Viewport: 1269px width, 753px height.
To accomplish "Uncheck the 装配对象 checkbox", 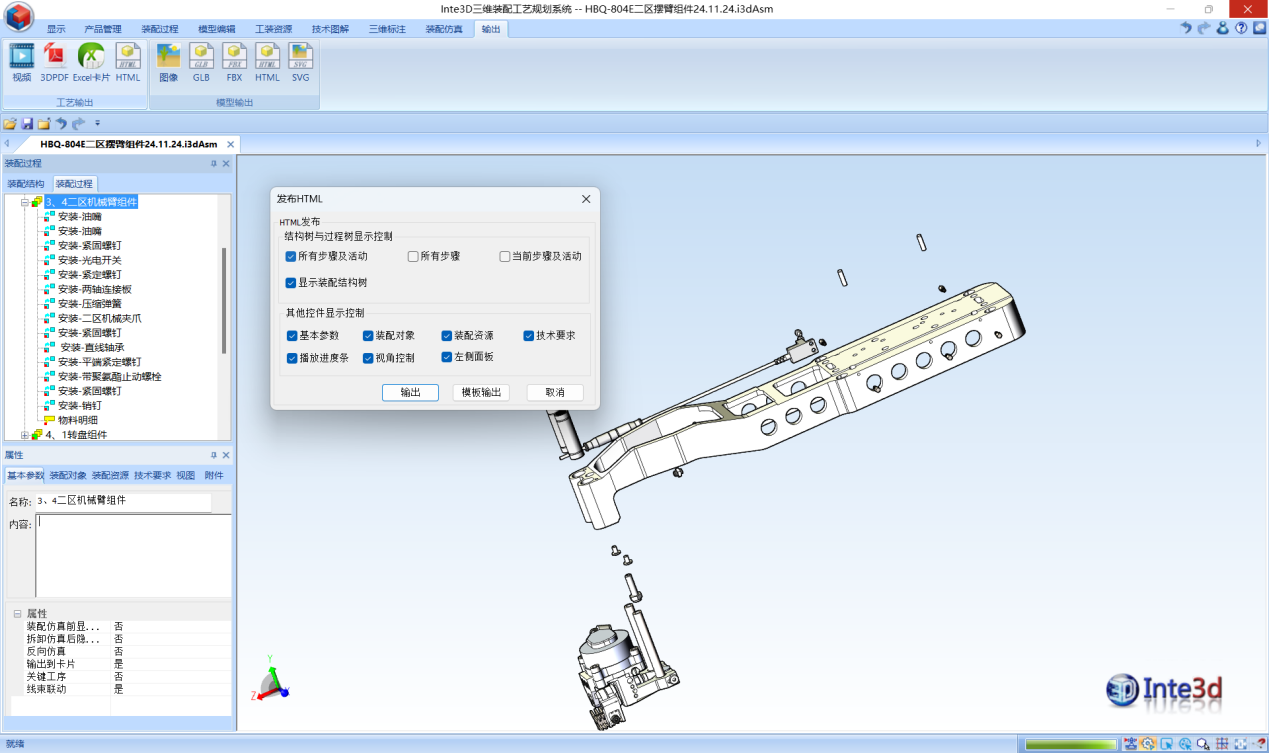I will (368, 336).
